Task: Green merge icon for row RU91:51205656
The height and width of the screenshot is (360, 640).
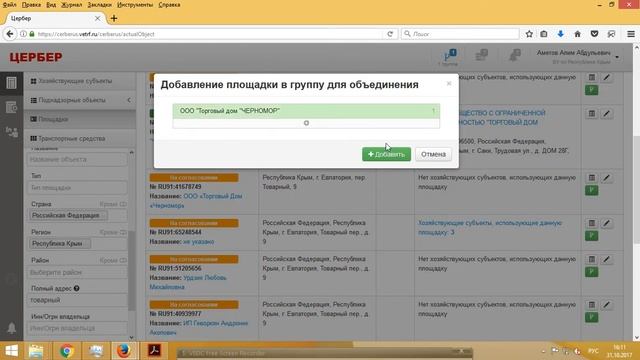Action: pyautogui.click(x=591, y=272)
